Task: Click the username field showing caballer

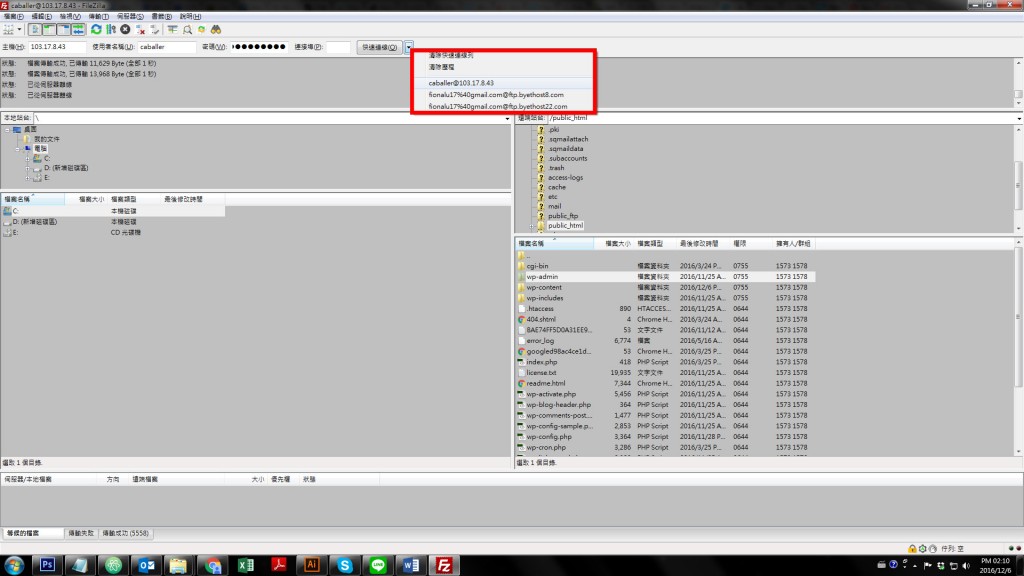Action: 167,47
